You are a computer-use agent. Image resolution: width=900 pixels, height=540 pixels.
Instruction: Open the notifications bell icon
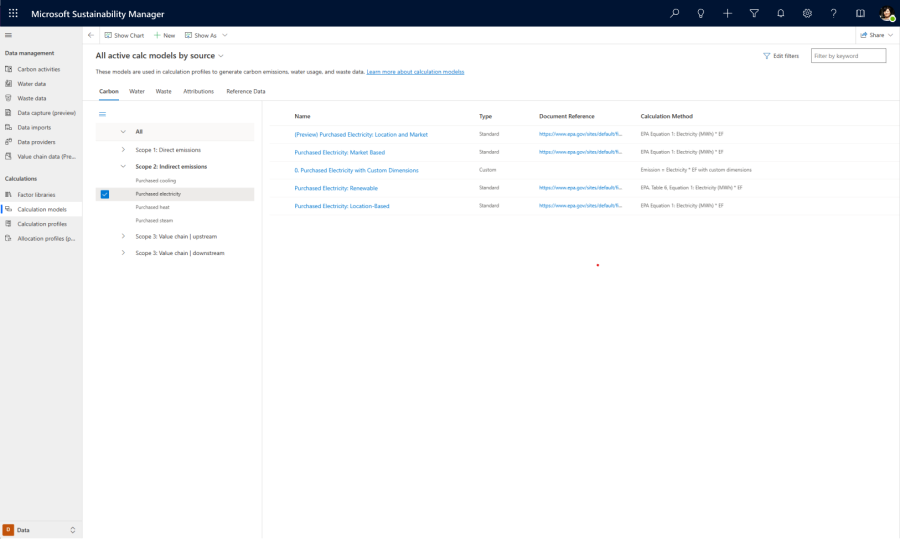781,13
